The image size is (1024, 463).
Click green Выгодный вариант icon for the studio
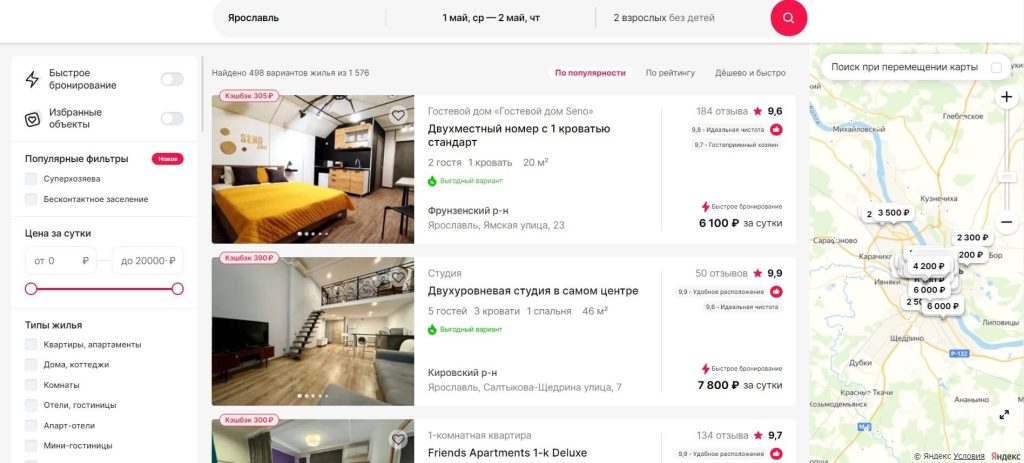[432, 330]
